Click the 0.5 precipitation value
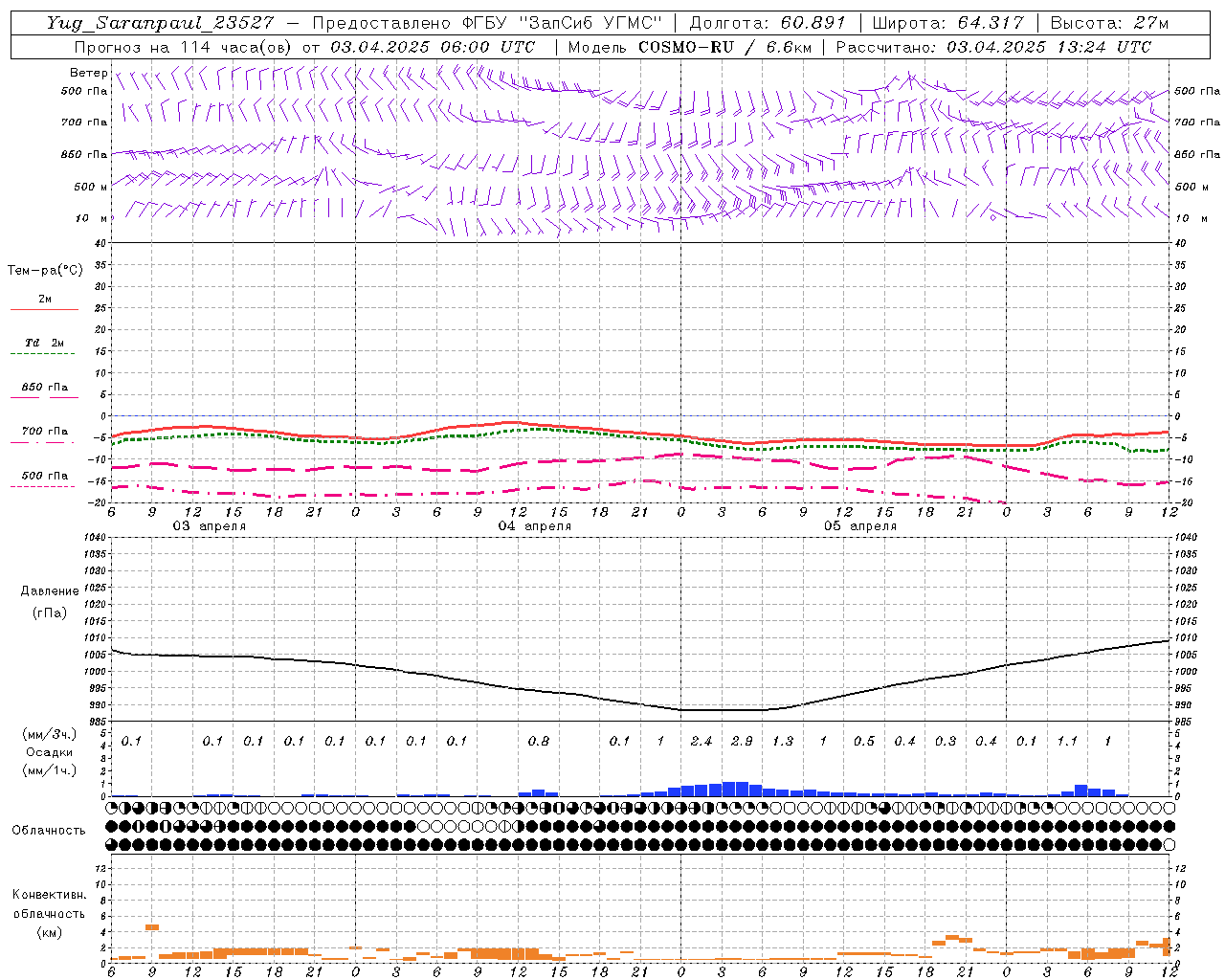This screenshot has width=1225, height=980. click(x=863, y=741)
